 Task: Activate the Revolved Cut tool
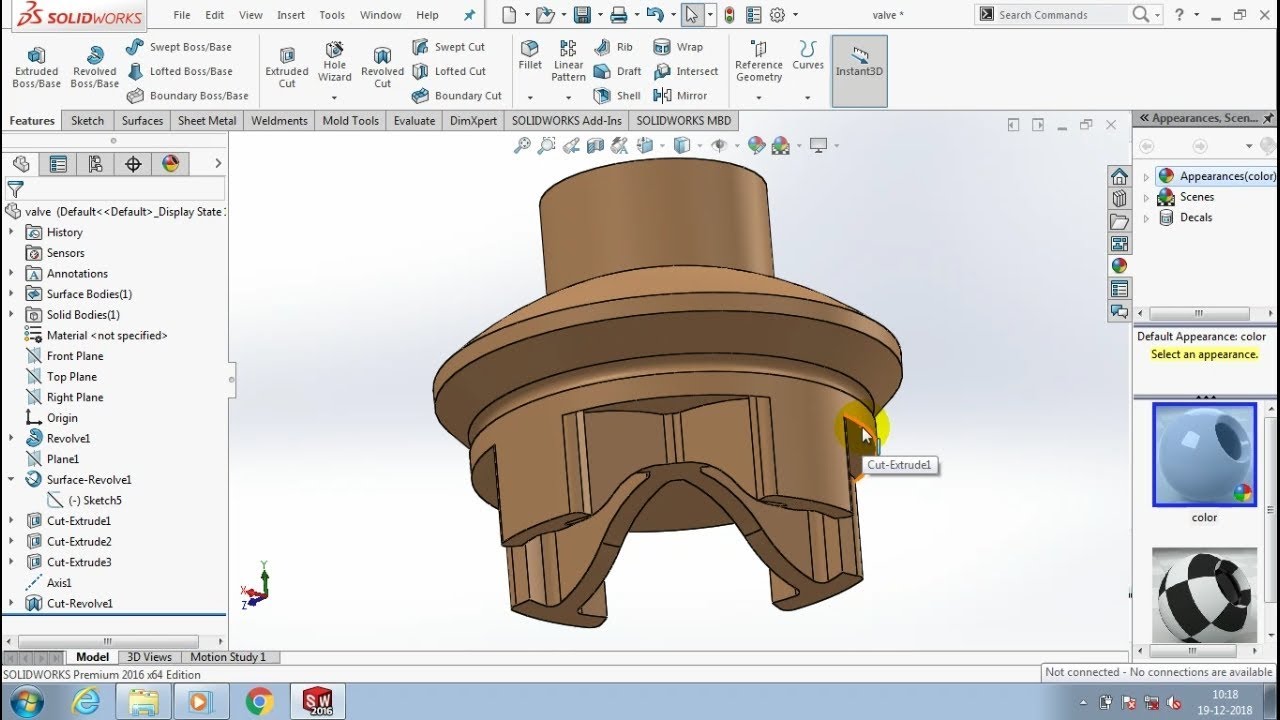382,67
